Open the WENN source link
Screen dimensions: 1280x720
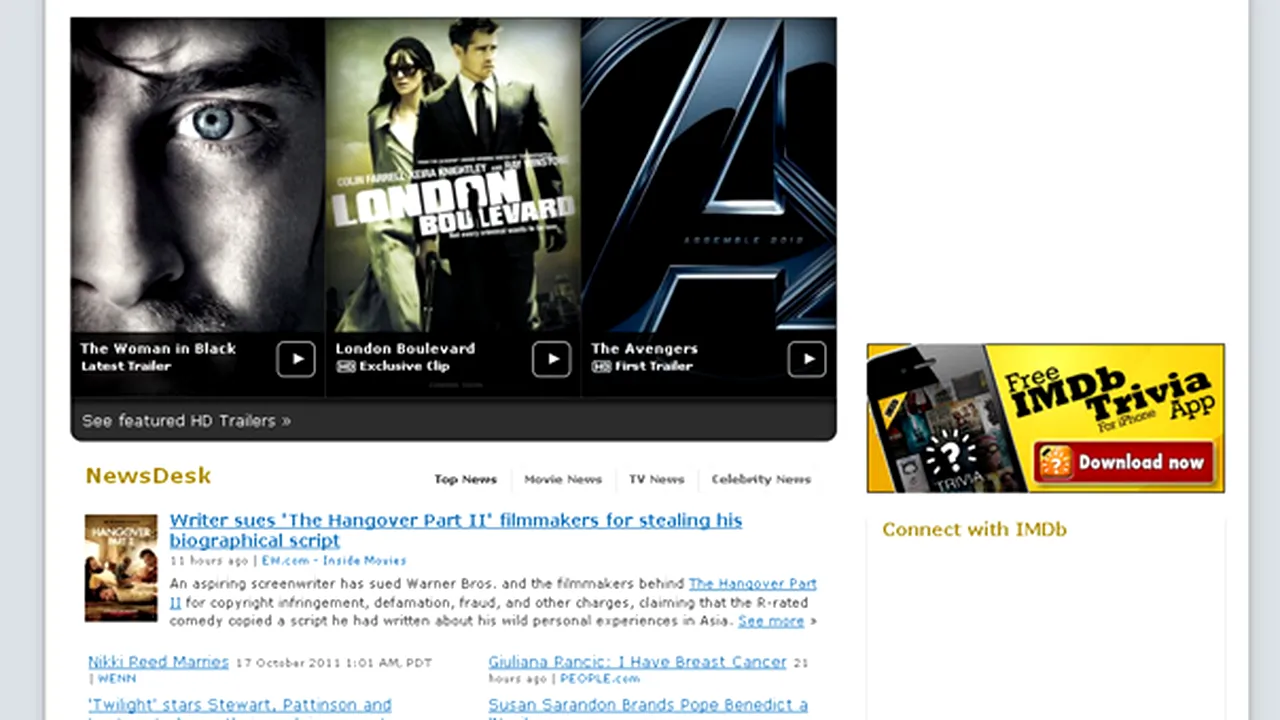point(117,678)
